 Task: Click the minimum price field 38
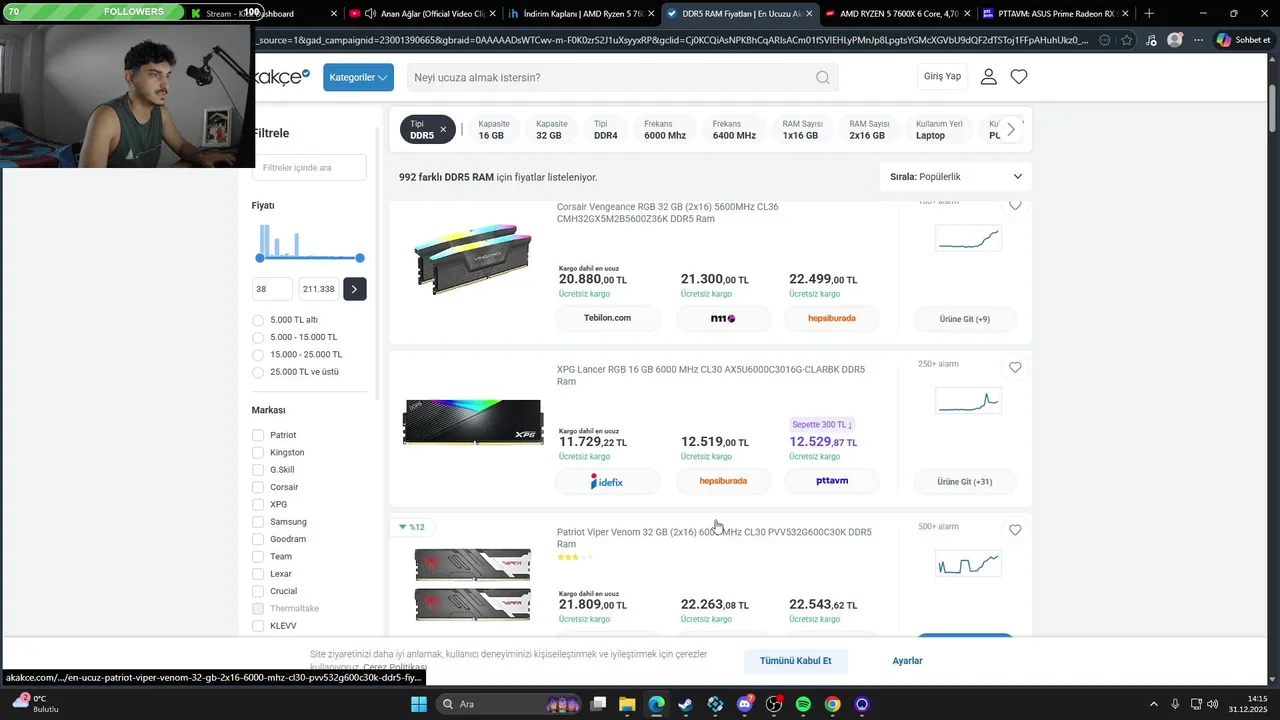click(x=272, y=289)
